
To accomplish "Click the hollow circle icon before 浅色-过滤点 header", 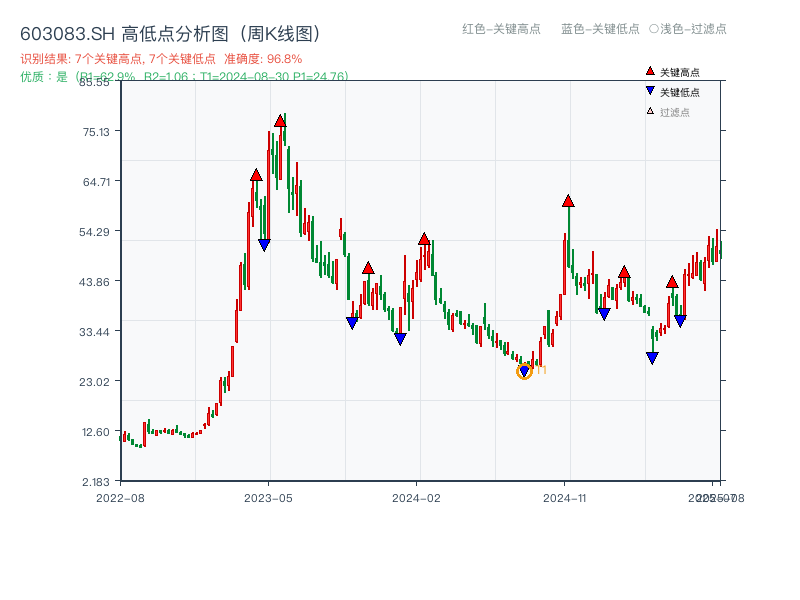I will click(x=654, y=29).
